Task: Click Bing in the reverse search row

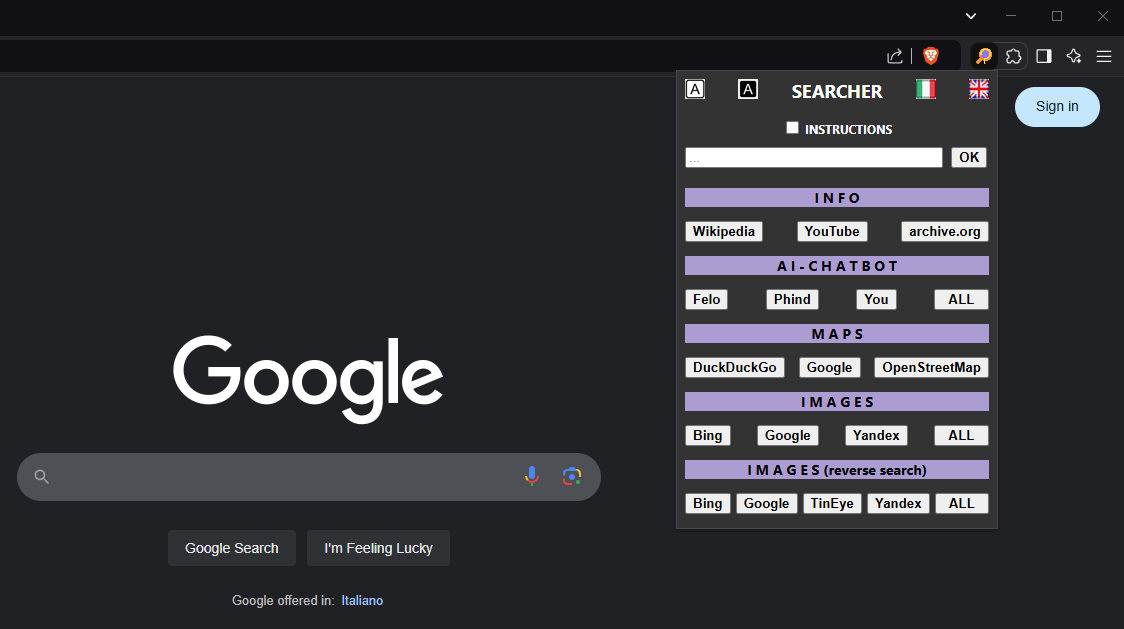Action: [x=708, y=503]
